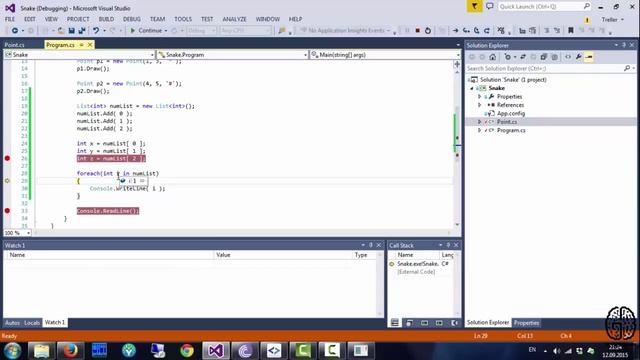Restart debugging with the circular arrow icon

point(427,31)
